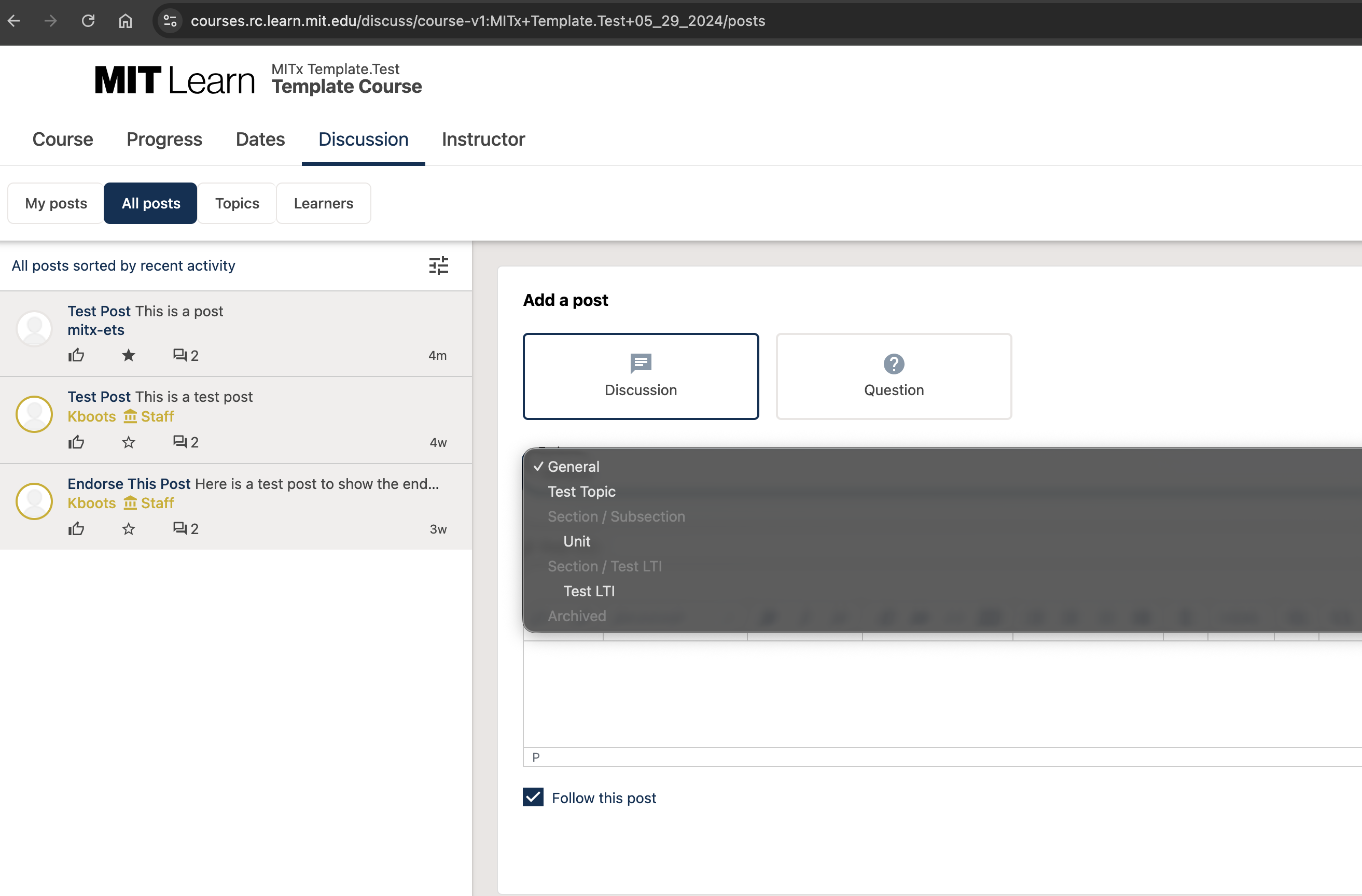
Task: Choose Test Topic from the topic dropdown
Action: coord(581,492)
